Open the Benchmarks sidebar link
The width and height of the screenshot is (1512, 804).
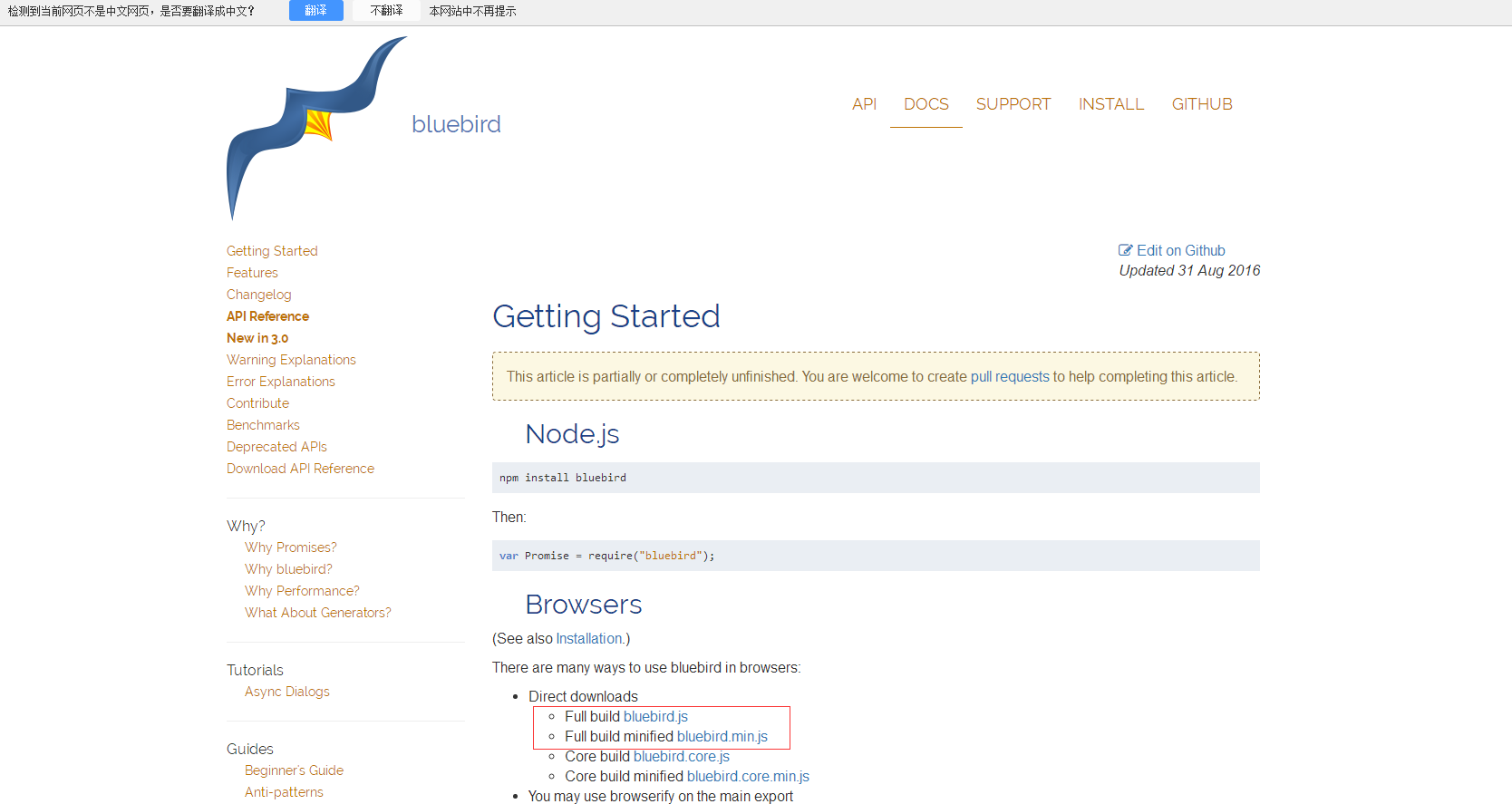pyautogui.click(x=263, y=425)
